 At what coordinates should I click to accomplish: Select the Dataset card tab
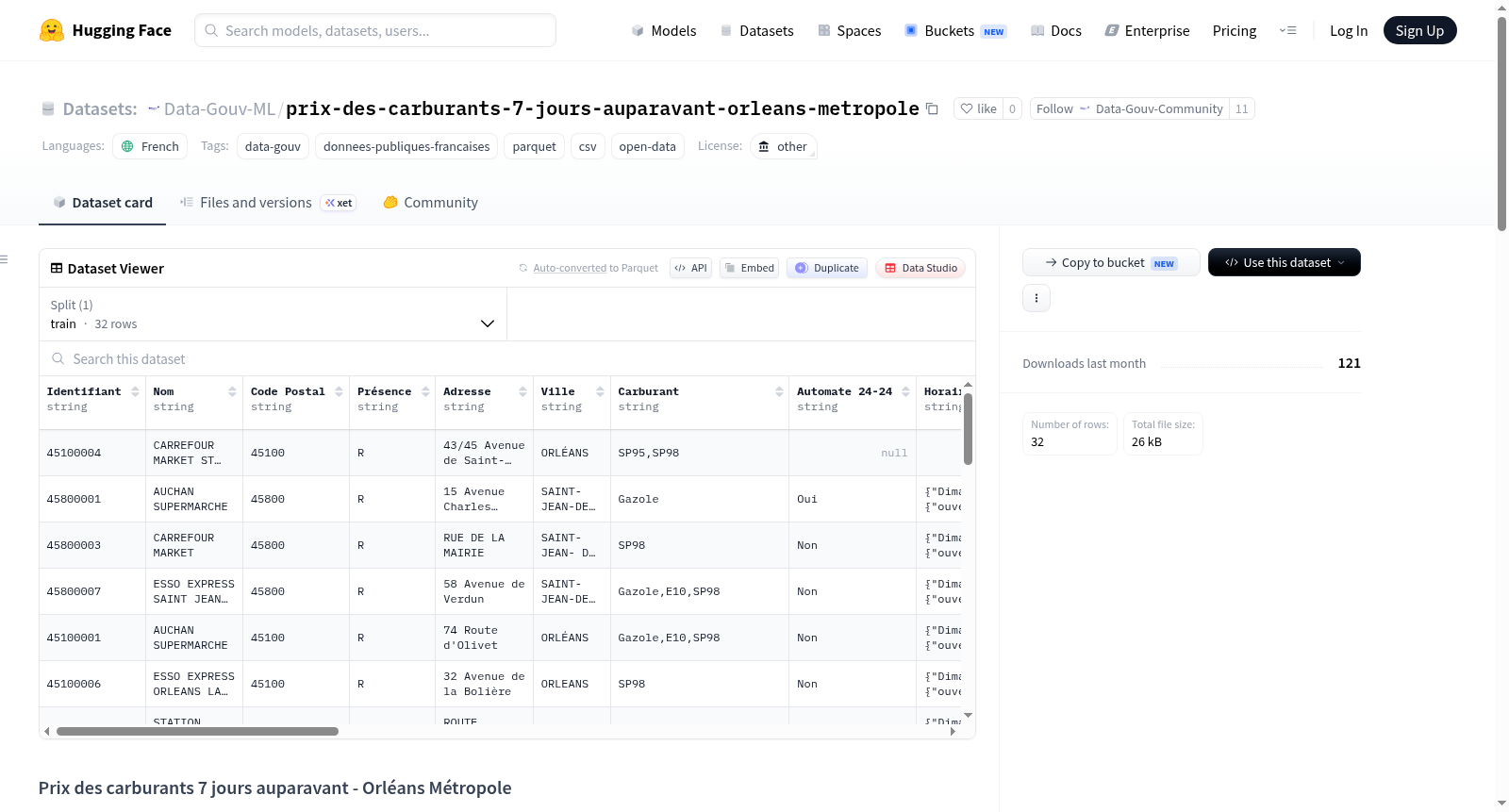coord(103,203)
